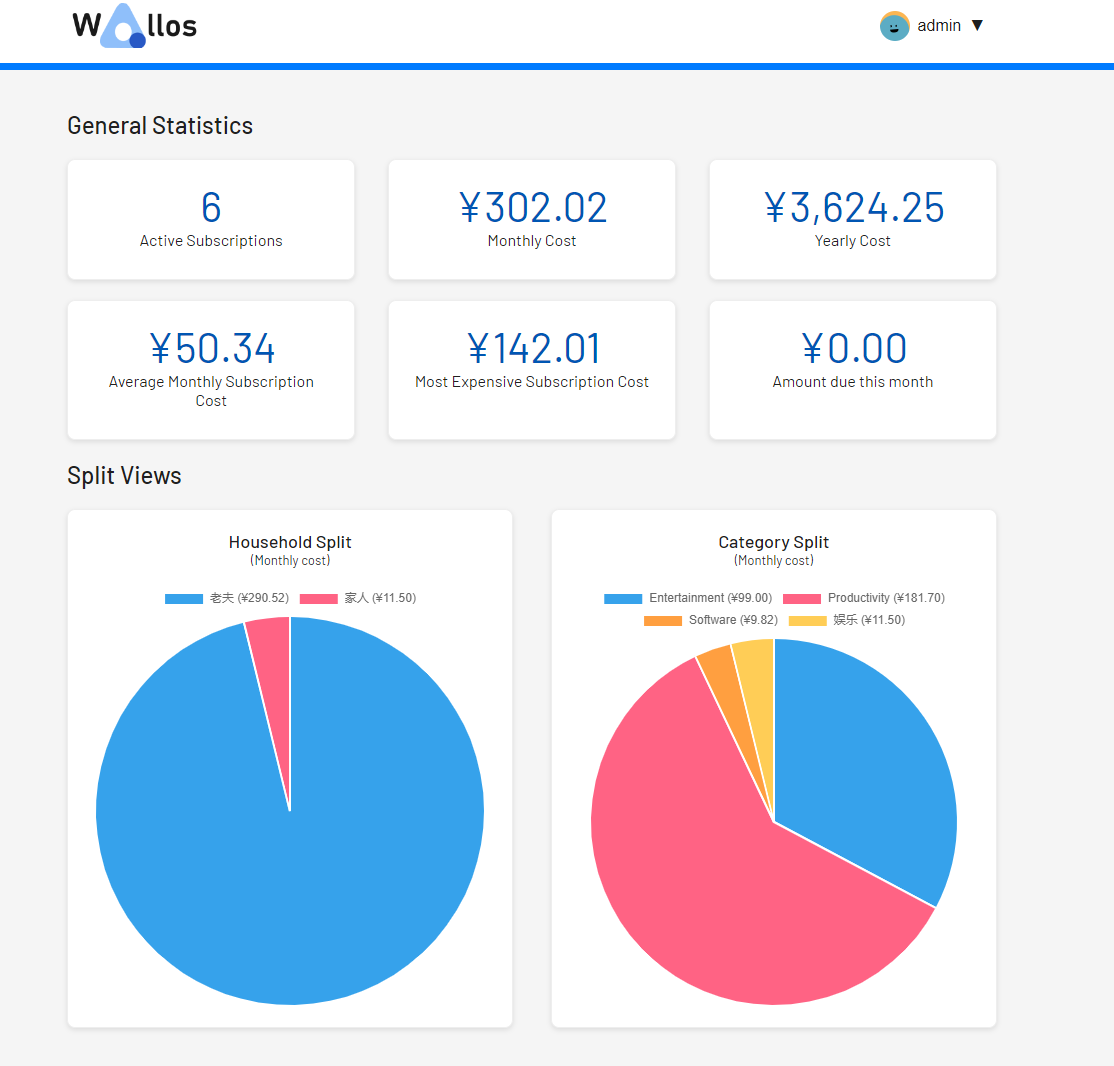Click the Wallos logo

[134, 26]
